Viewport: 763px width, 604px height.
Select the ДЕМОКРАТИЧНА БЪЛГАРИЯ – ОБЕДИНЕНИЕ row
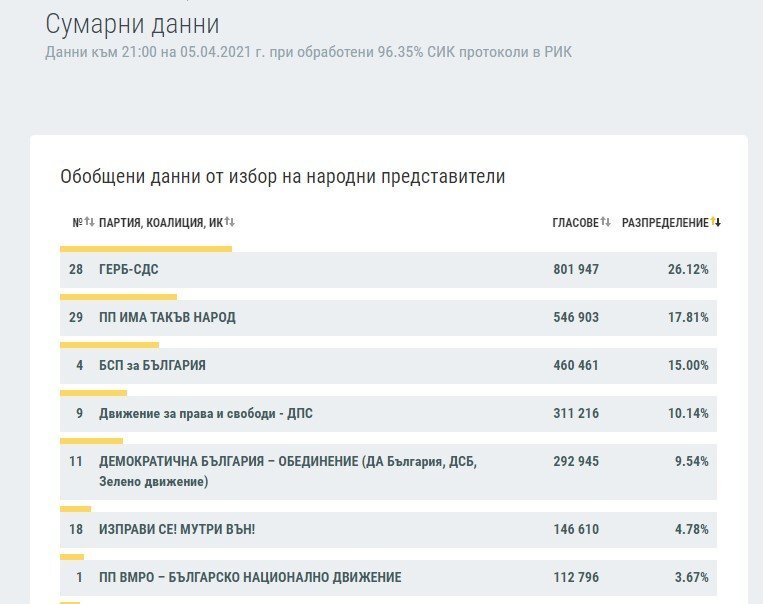click(x=388, y=472)
